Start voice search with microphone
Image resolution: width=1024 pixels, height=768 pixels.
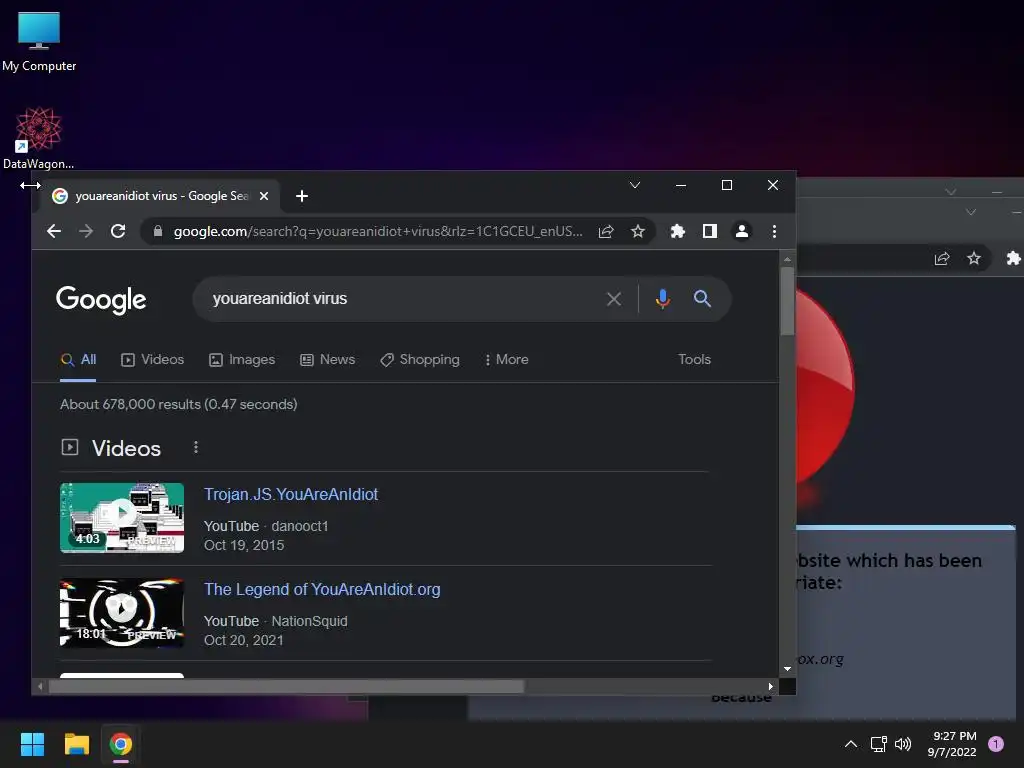click(662, 299)
